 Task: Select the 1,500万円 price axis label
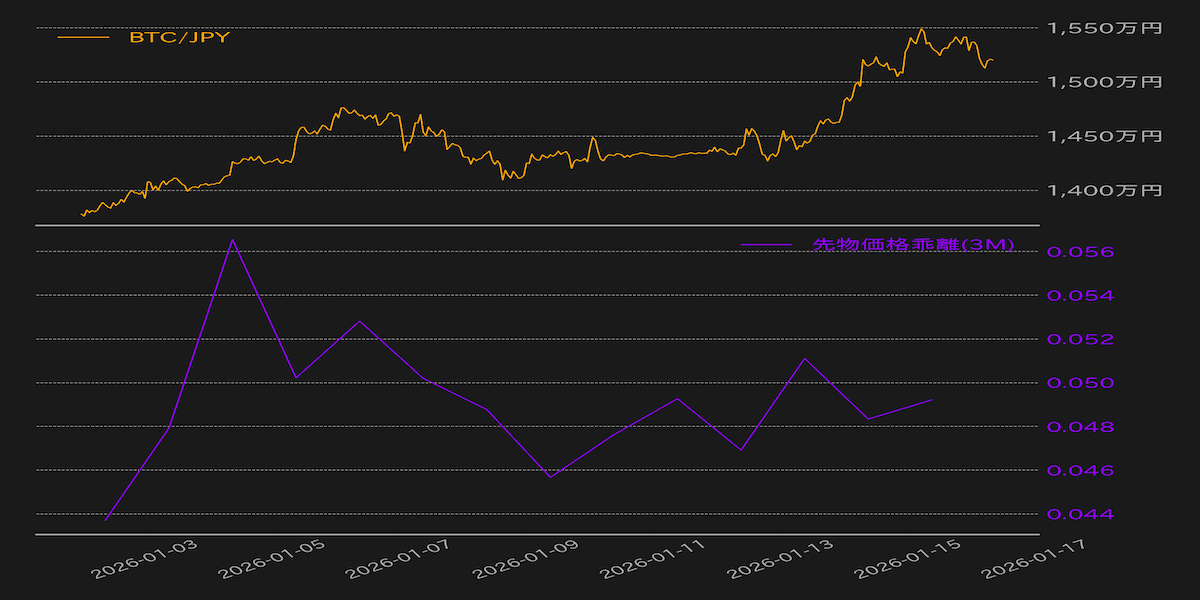tap(1104, 82)
